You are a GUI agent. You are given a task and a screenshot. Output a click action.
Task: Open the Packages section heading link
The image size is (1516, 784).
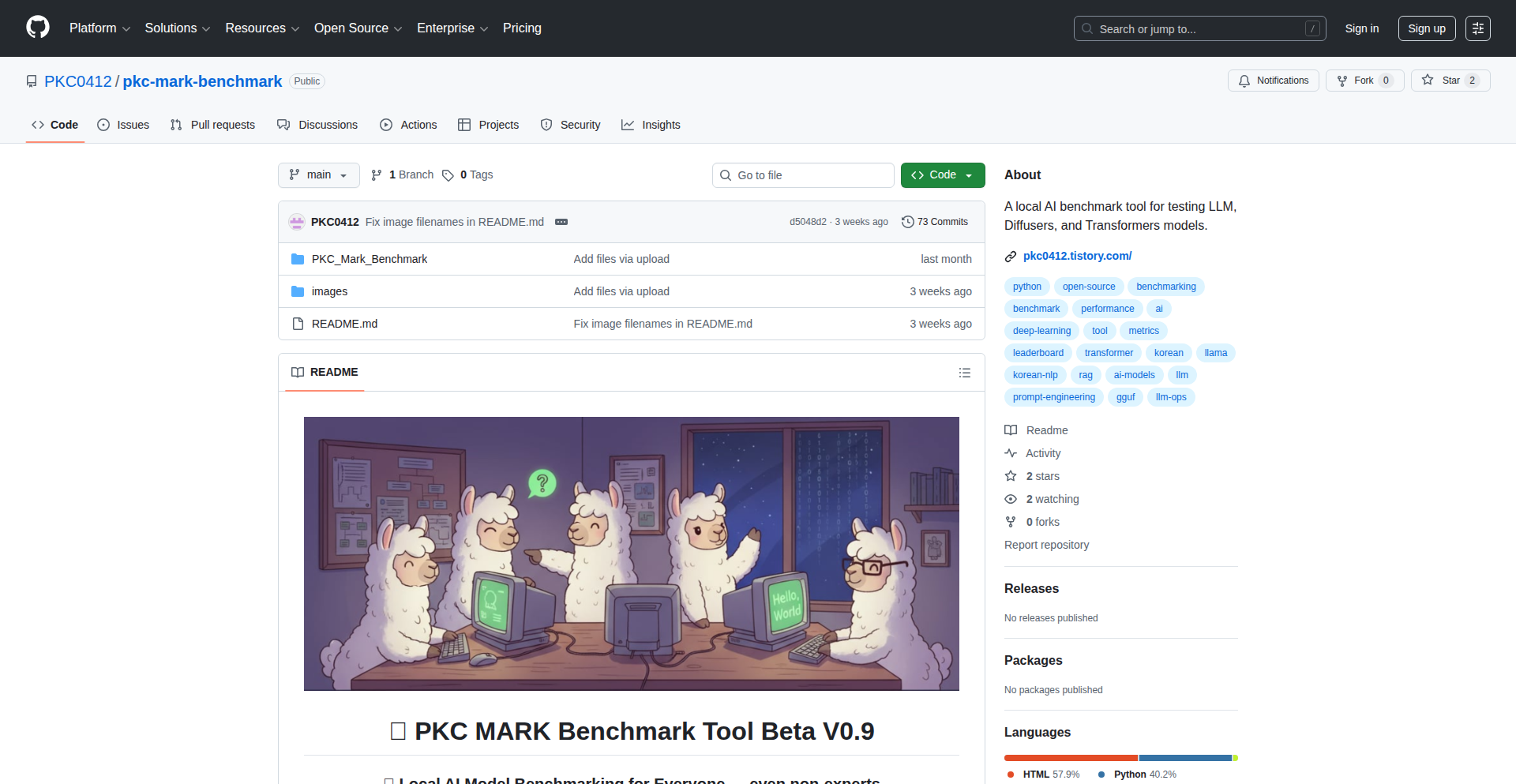[1033, 661]
